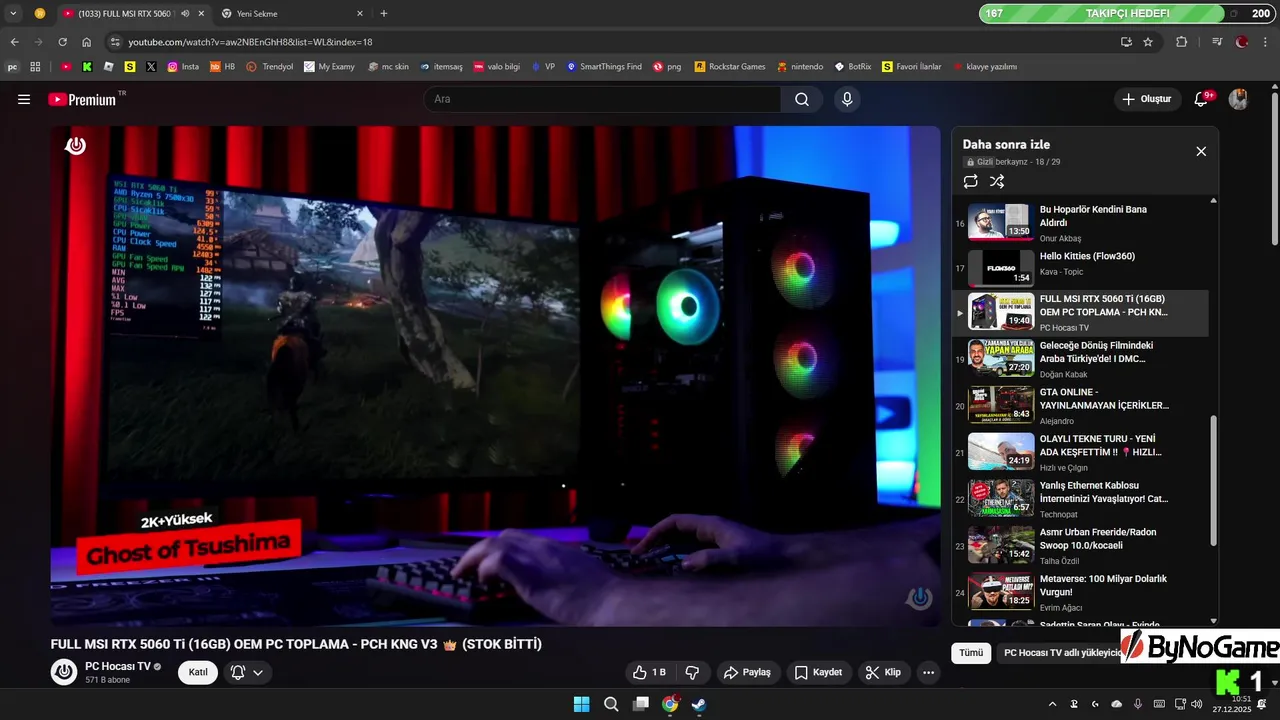Open the browser home page
The image size is (1280, 720).
(86, 42)
